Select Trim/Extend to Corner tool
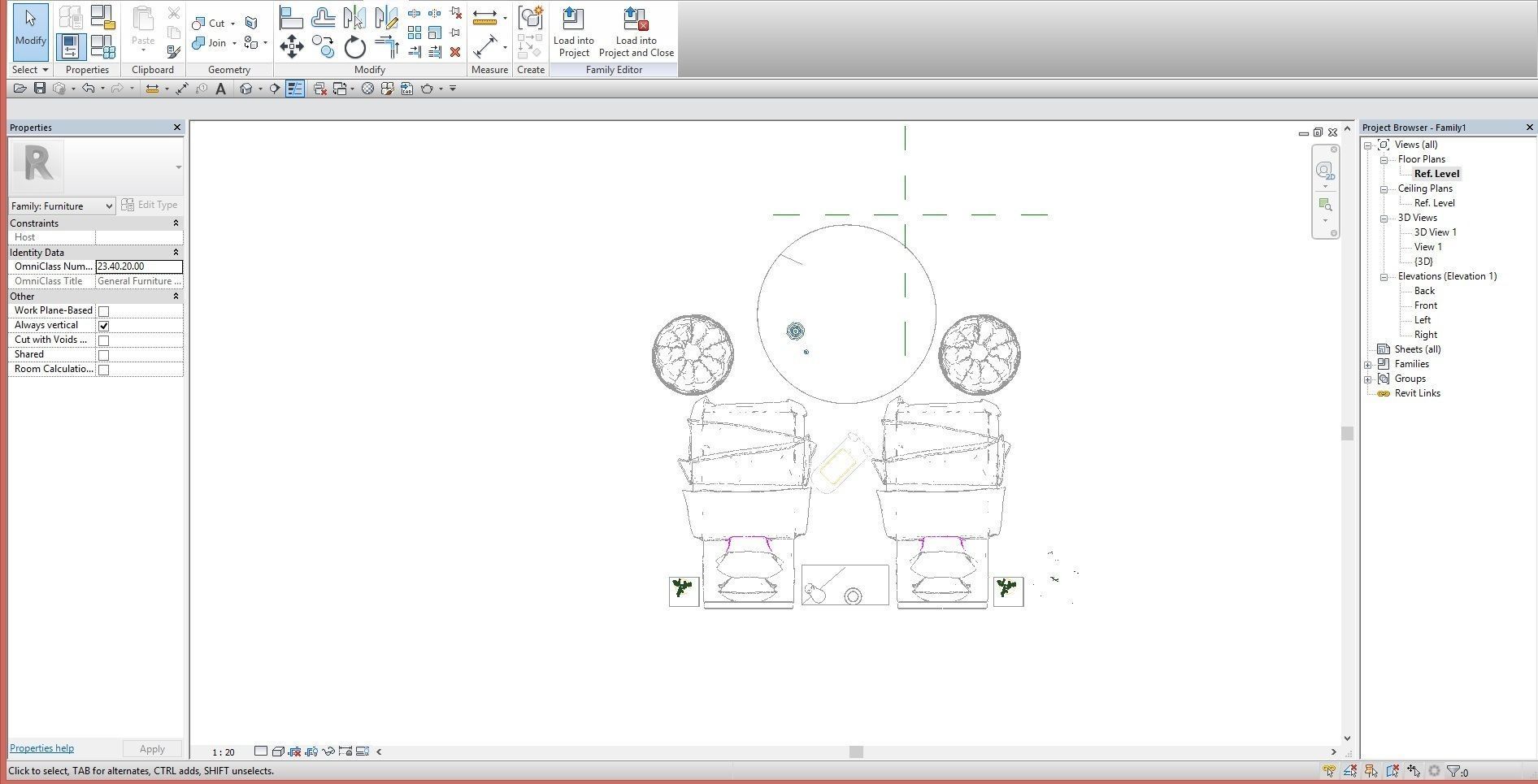This screenshot has width=1538, height=784. [386, 46]
